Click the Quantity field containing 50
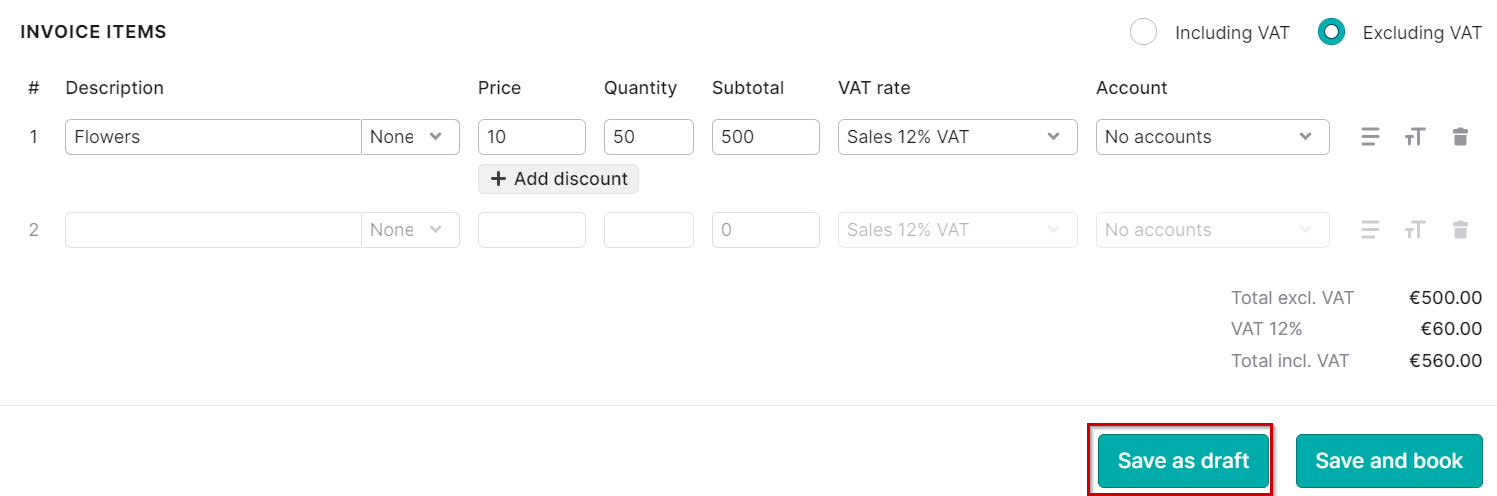1497x496 pixels. pos(649,137)
